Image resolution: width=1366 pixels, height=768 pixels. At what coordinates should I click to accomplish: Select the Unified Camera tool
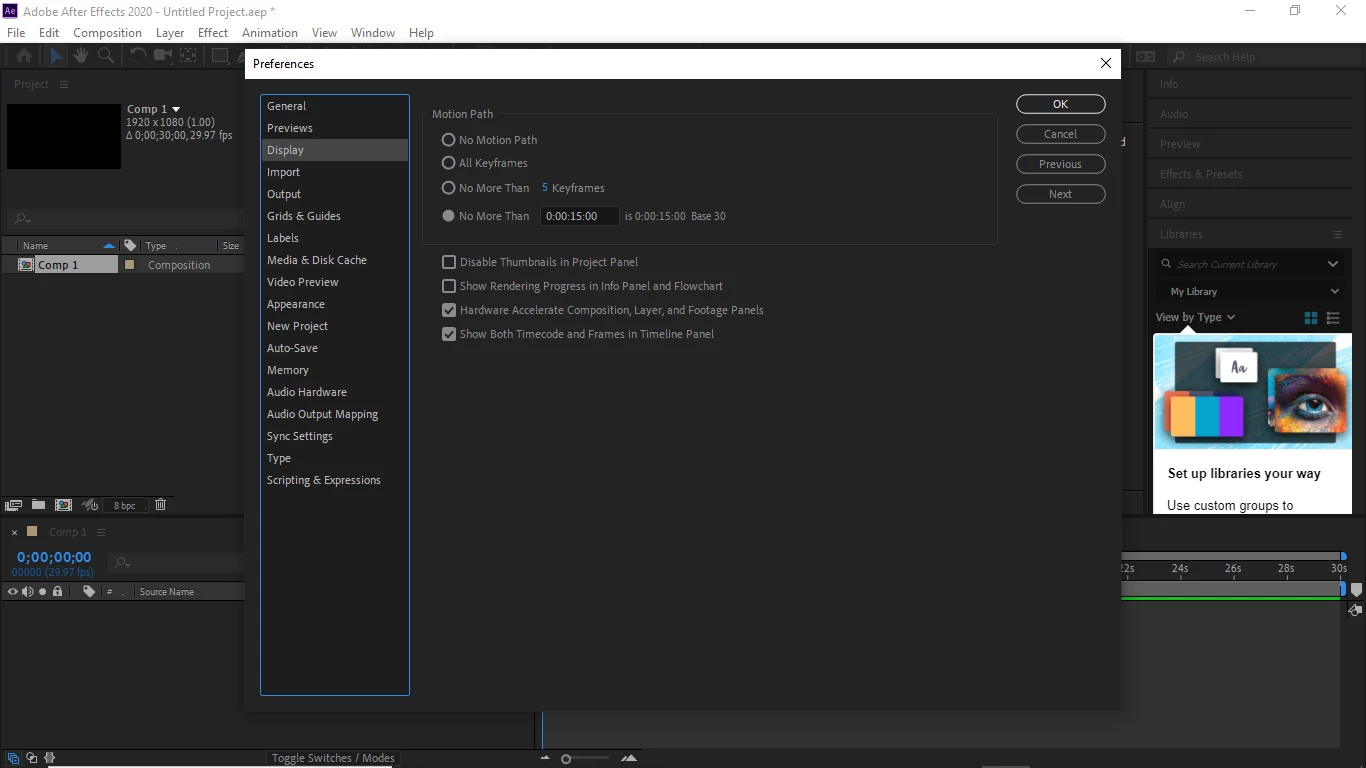tap(162, 56)
